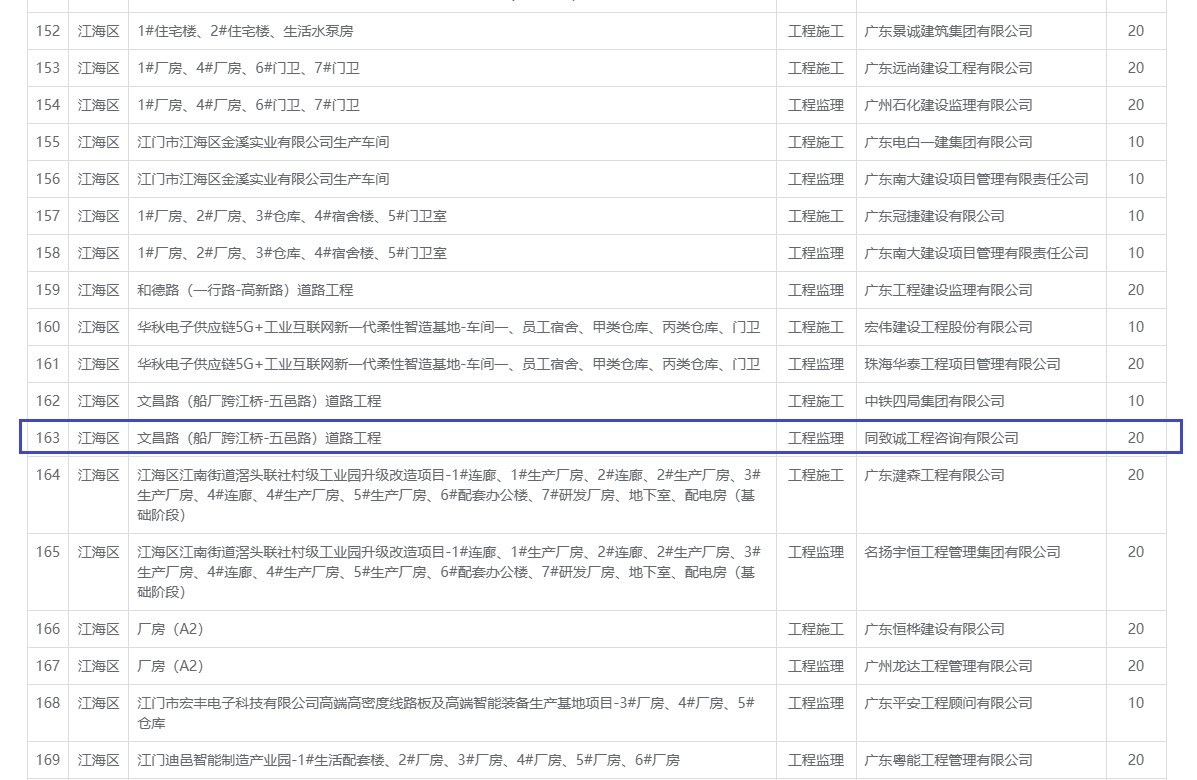This screenshot has width=1197, height=780.
Task: Click 珠海华泰工程项目管理有限公司 company cell
Action: coord(962,364)
